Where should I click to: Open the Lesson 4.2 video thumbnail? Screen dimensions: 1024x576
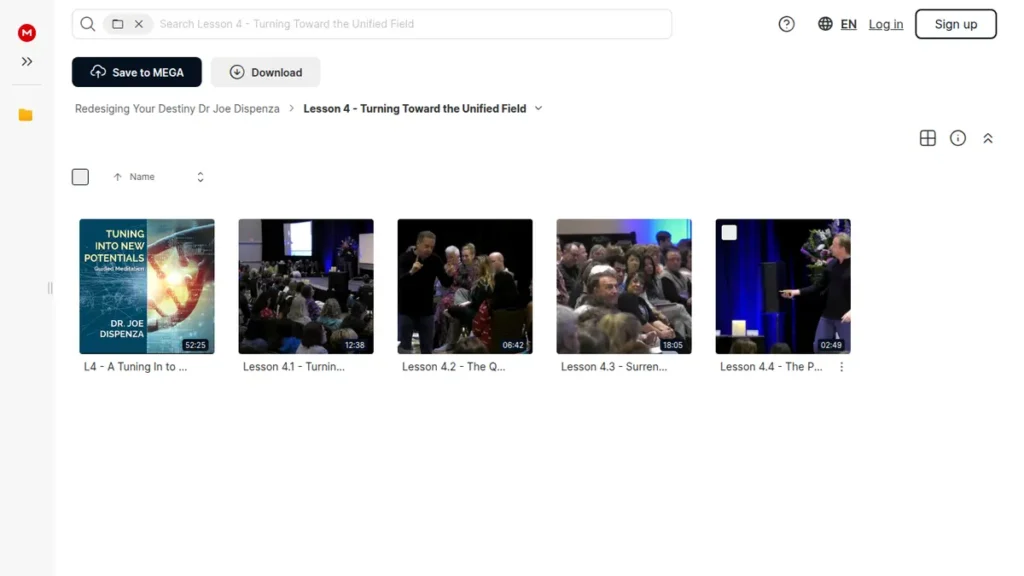click(465, 286)
